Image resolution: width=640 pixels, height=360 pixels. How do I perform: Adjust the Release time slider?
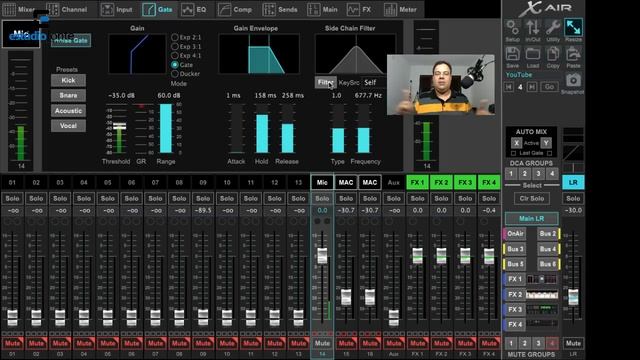[x=287, y=128]
